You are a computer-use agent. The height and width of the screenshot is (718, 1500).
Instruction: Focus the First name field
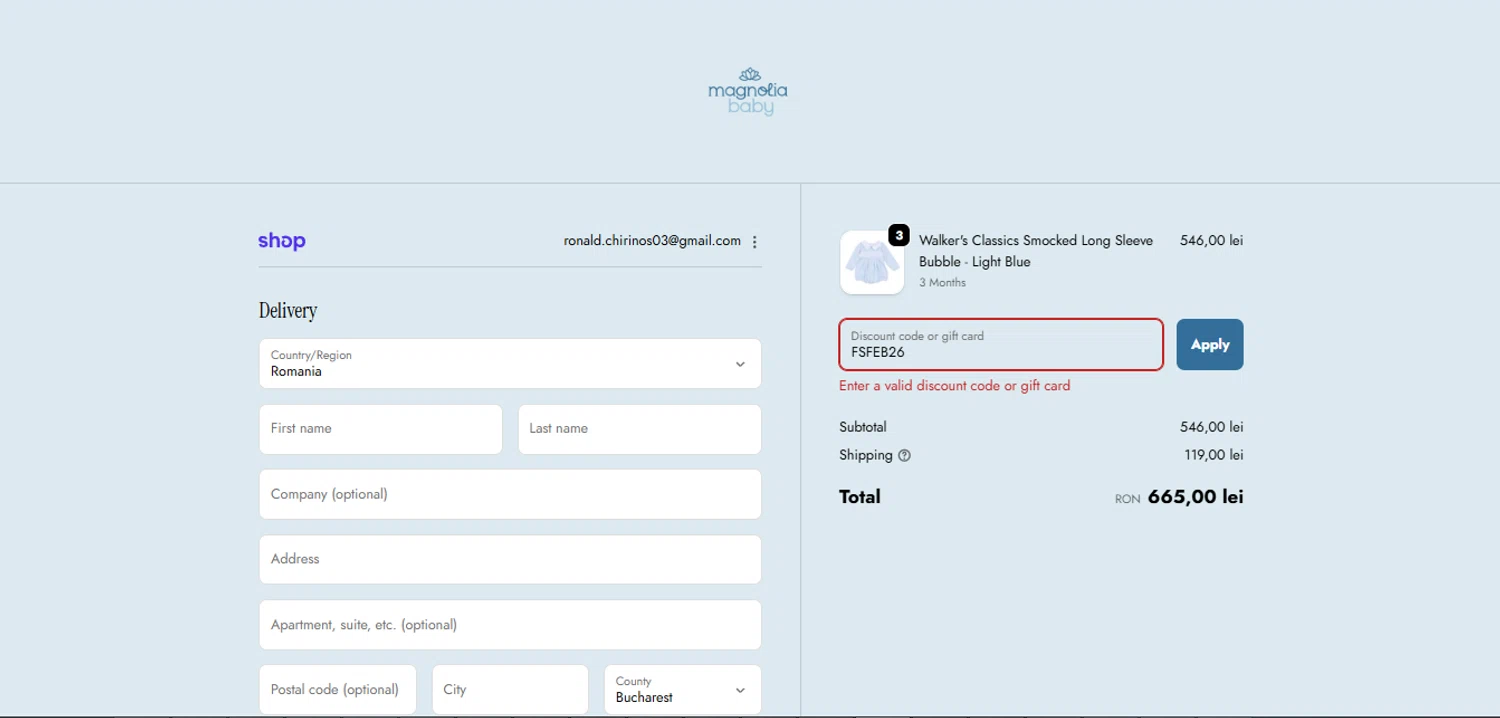[x=381, y=429]
